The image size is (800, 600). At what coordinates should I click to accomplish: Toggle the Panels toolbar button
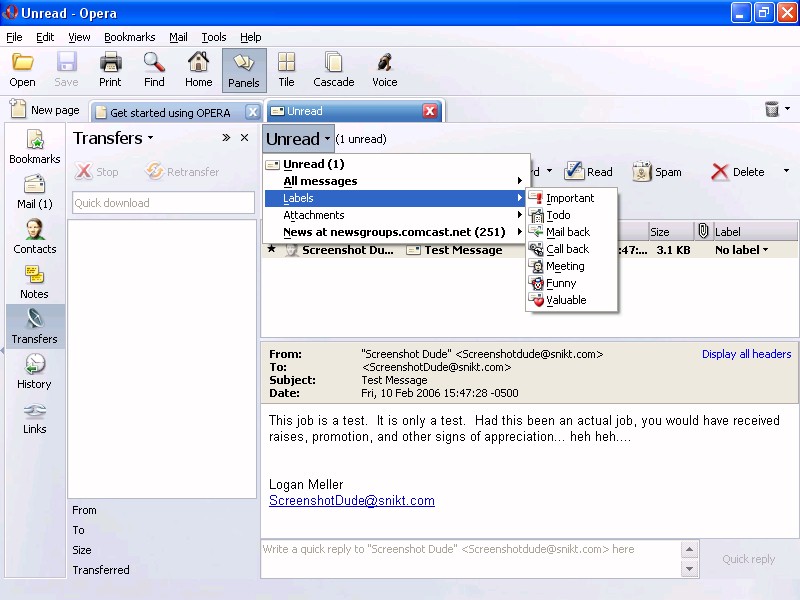(x=243, y=70)
